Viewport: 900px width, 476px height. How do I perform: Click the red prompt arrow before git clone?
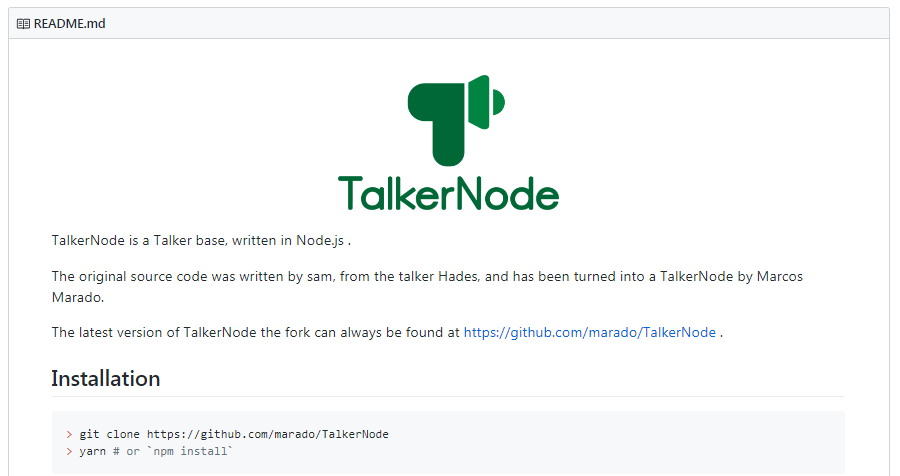coord(69,435)
